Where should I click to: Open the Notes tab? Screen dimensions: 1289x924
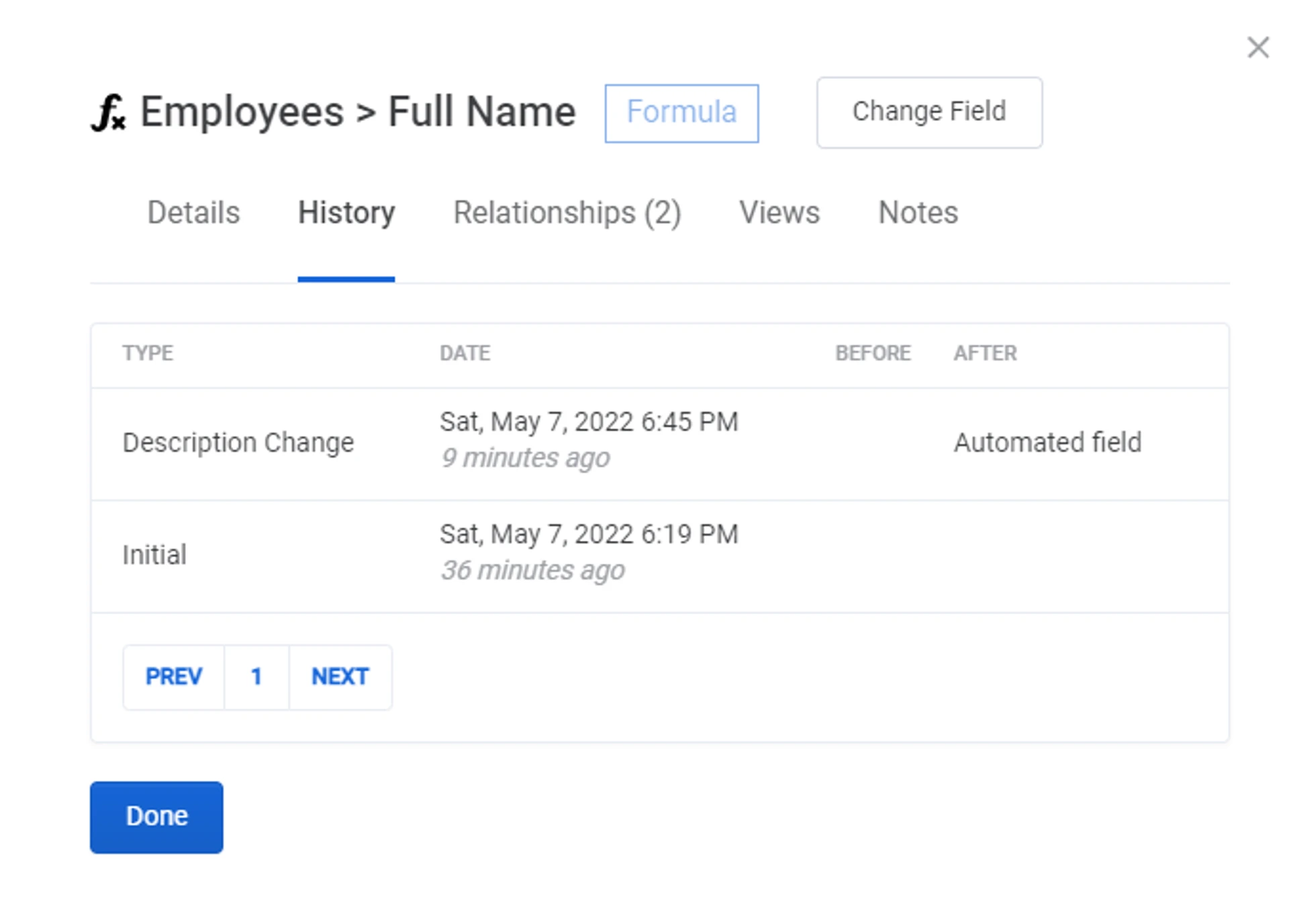pyautogui.click(x=917, y=213)
